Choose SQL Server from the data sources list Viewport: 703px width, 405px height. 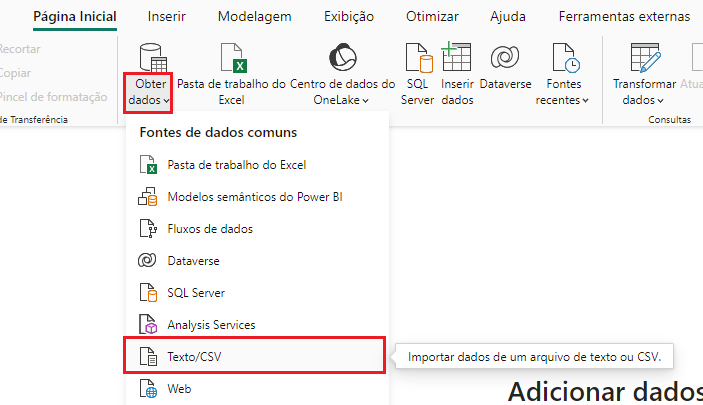point(255,292)
